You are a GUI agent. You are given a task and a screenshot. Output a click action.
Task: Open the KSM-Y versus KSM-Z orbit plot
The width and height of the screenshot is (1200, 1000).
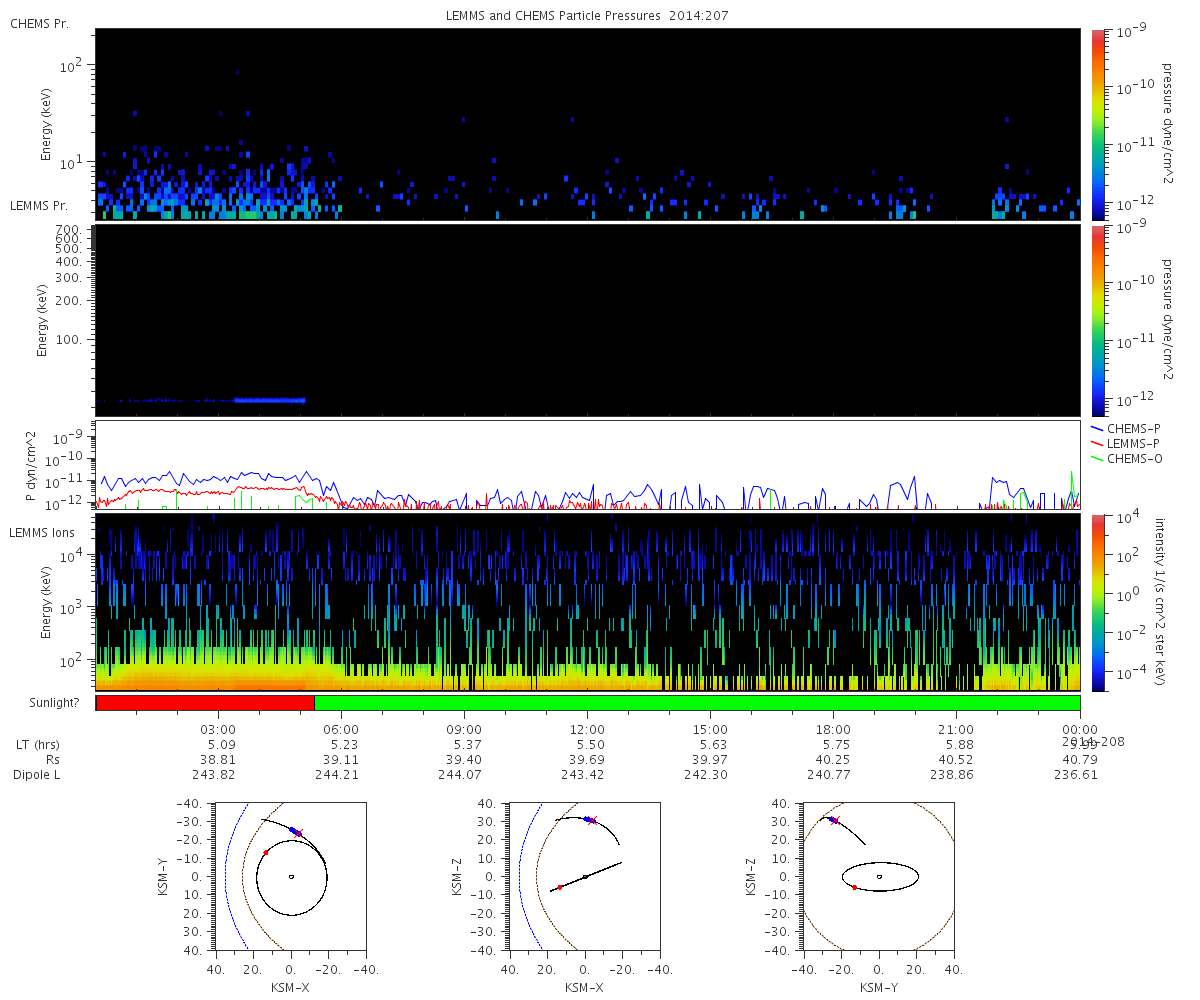coord(879,876)
